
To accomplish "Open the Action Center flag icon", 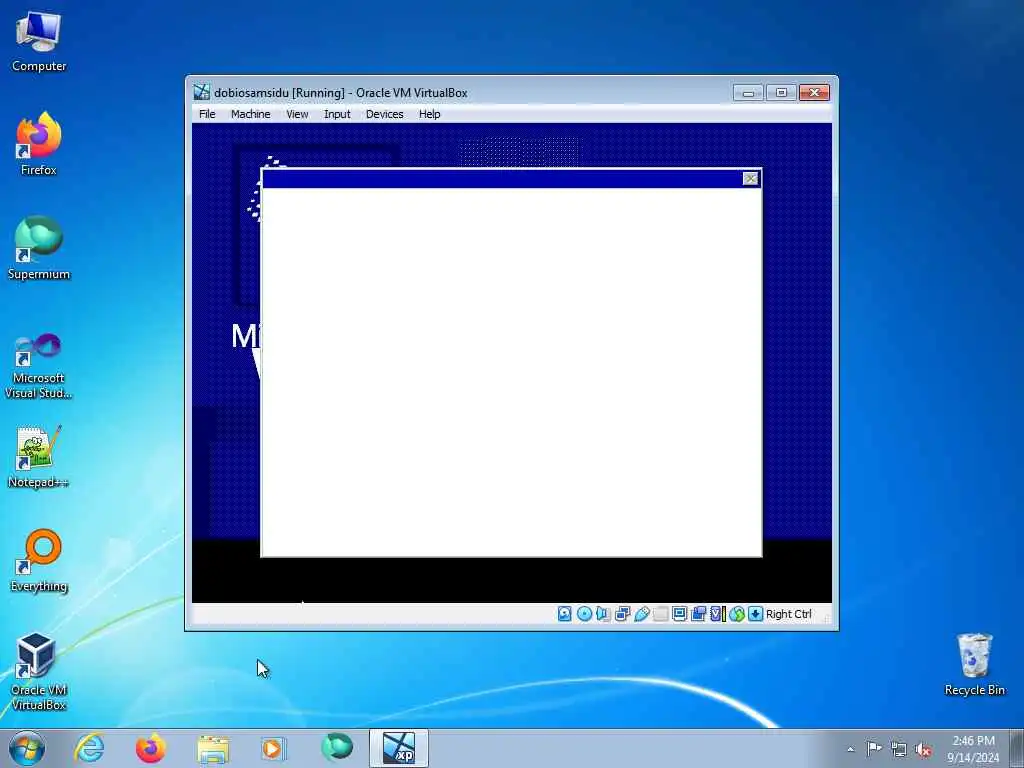I will point(874,748).
